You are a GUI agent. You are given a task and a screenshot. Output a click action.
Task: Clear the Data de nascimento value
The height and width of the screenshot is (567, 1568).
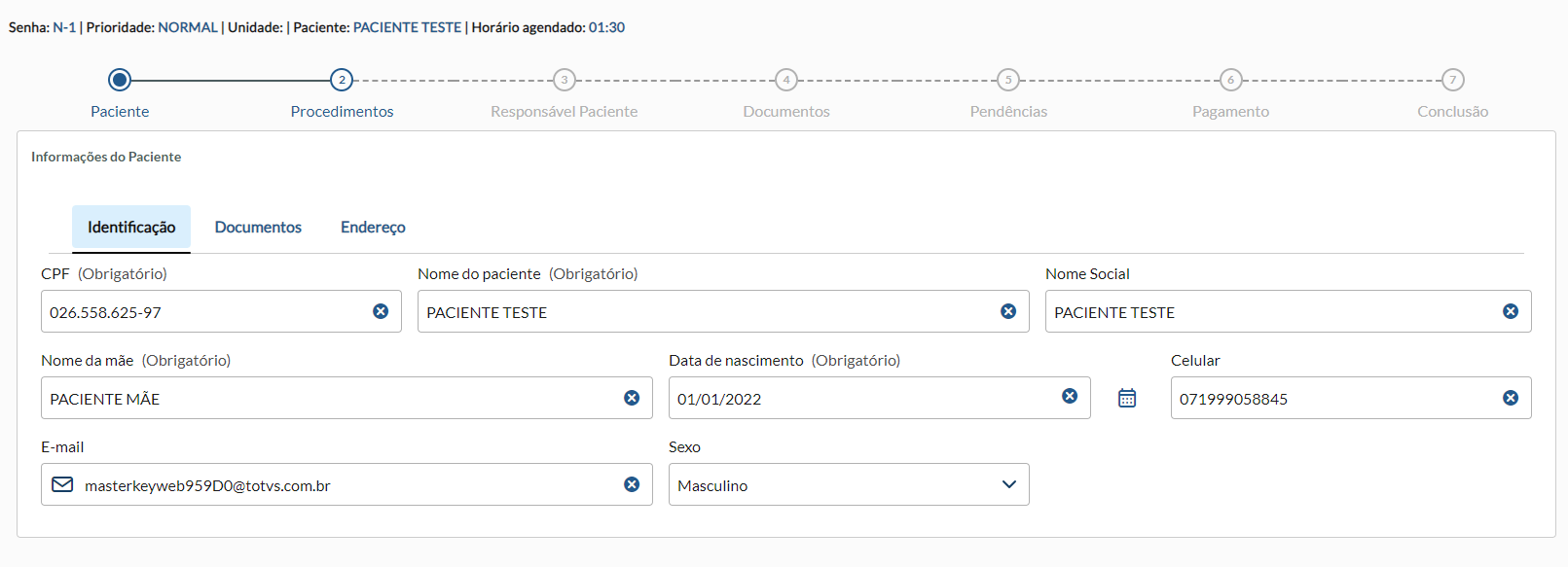point(1070,396)
